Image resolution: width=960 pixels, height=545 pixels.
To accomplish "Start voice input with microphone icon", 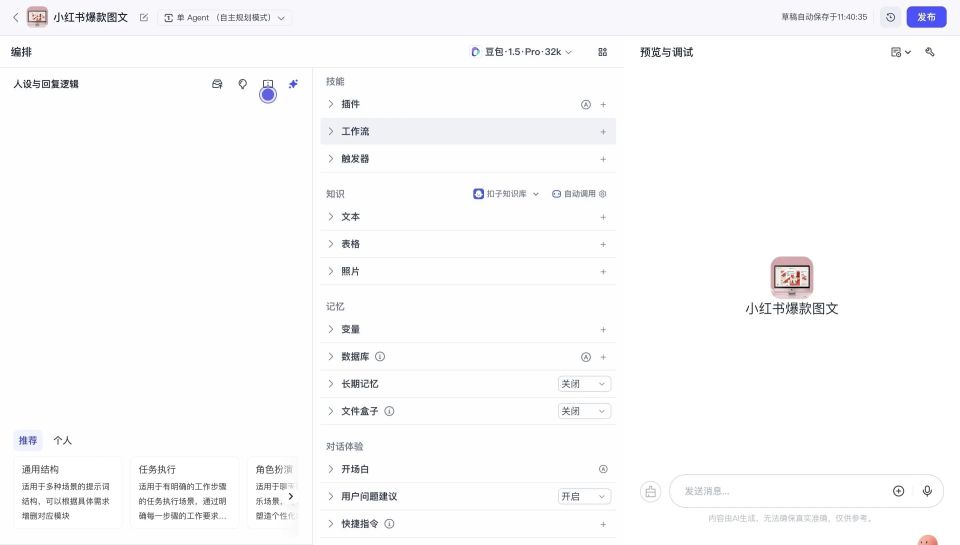I will (x=927, y=491).
